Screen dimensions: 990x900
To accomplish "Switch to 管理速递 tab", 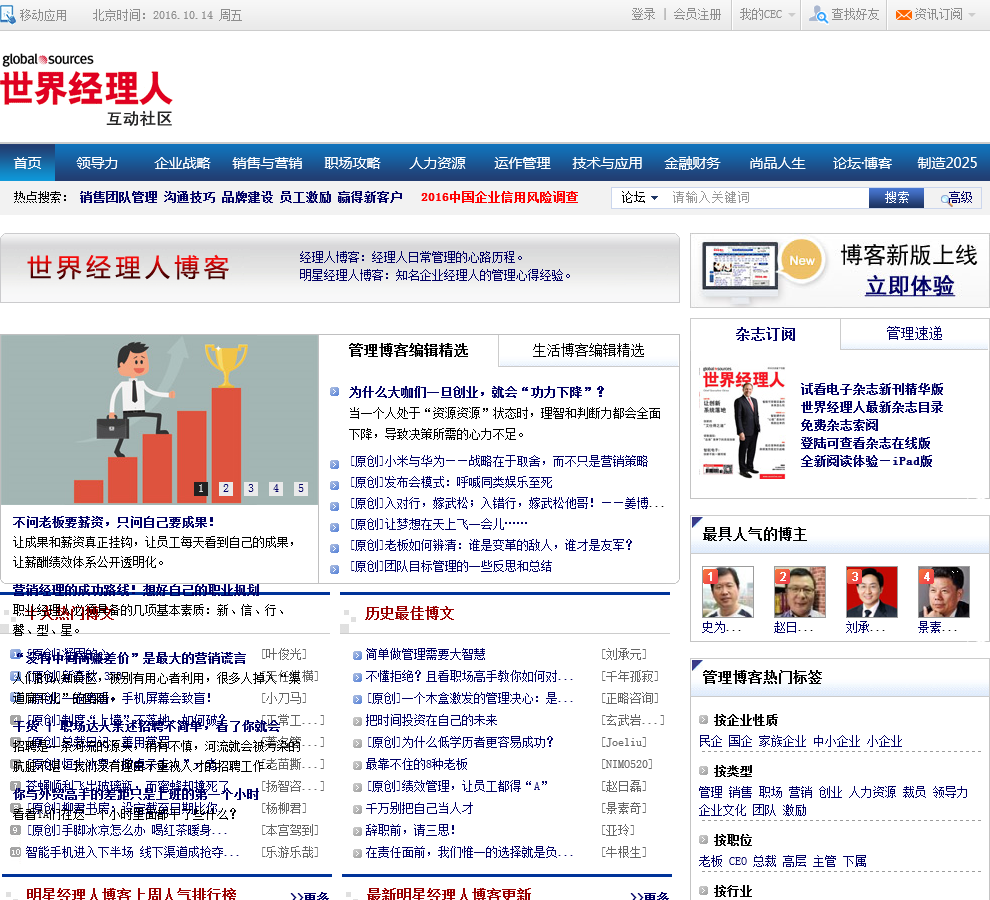I will tap(914, 333).
